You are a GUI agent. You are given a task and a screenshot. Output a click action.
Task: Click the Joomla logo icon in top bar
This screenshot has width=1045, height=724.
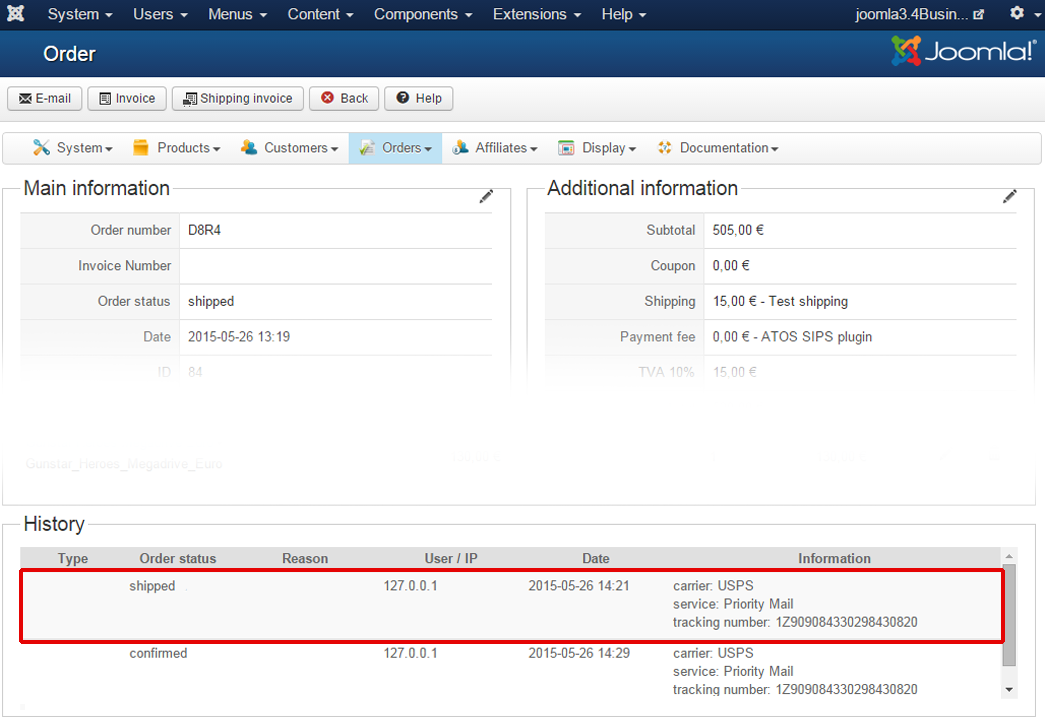[15, 13]
